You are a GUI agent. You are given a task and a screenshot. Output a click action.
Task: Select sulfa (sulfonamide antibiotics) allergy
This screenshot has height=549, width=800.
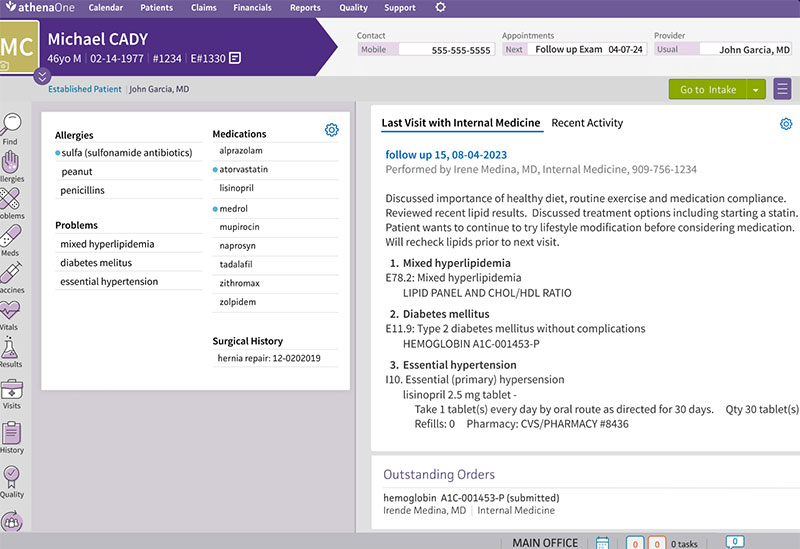pos(127,153)
